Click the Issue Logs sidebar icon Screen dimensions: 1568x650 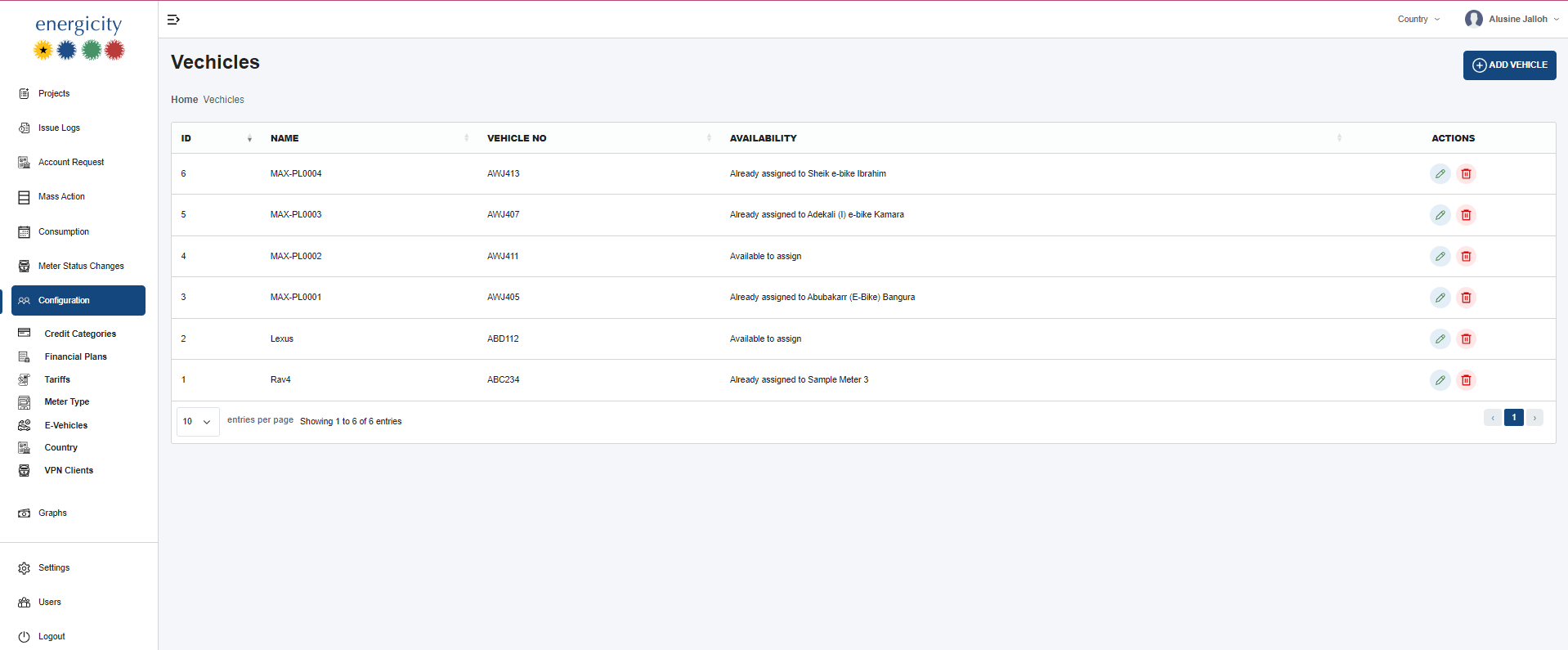pyautogui.click(x=24, y=128)
